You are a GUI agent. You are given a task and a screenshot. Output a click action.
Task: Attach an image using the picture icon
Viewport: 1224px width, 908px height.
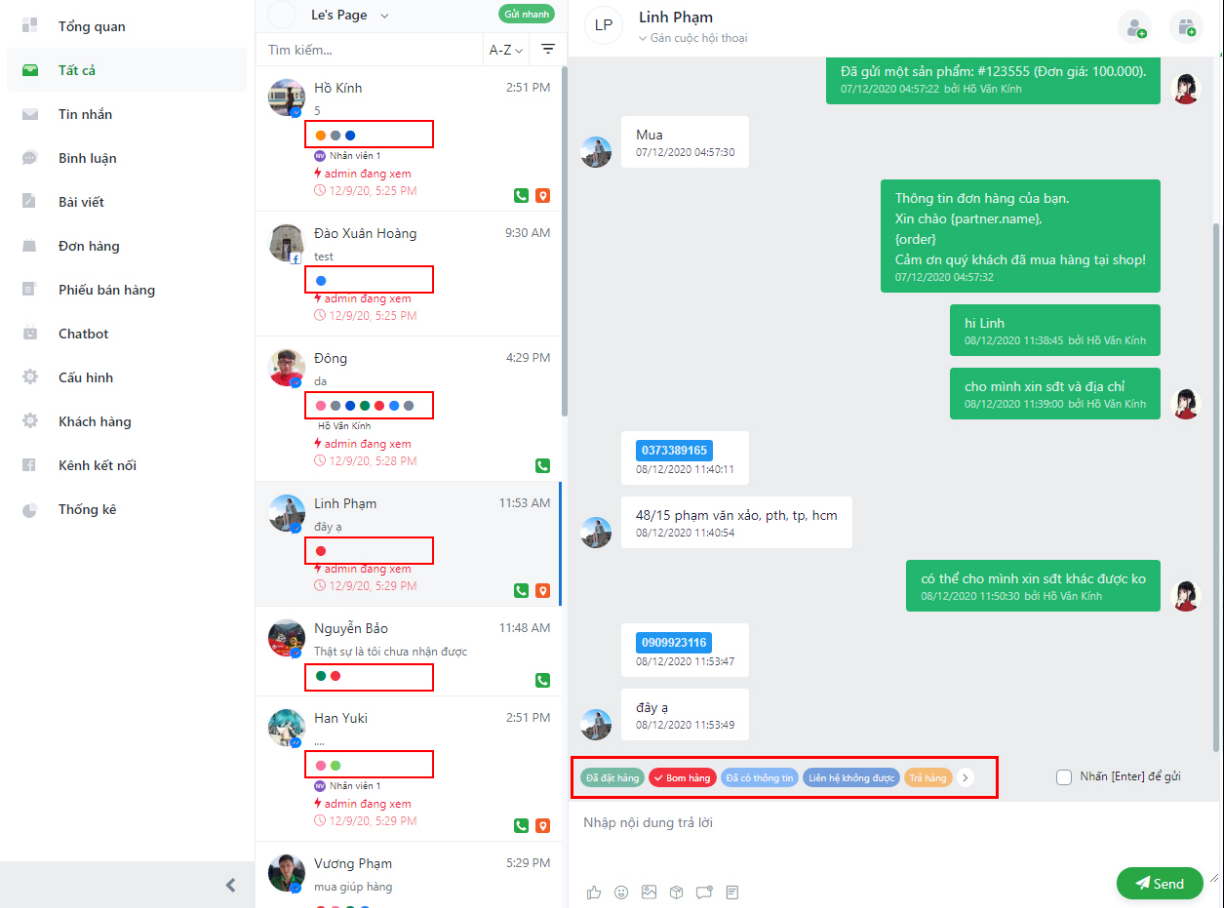(x=649, y=892)
